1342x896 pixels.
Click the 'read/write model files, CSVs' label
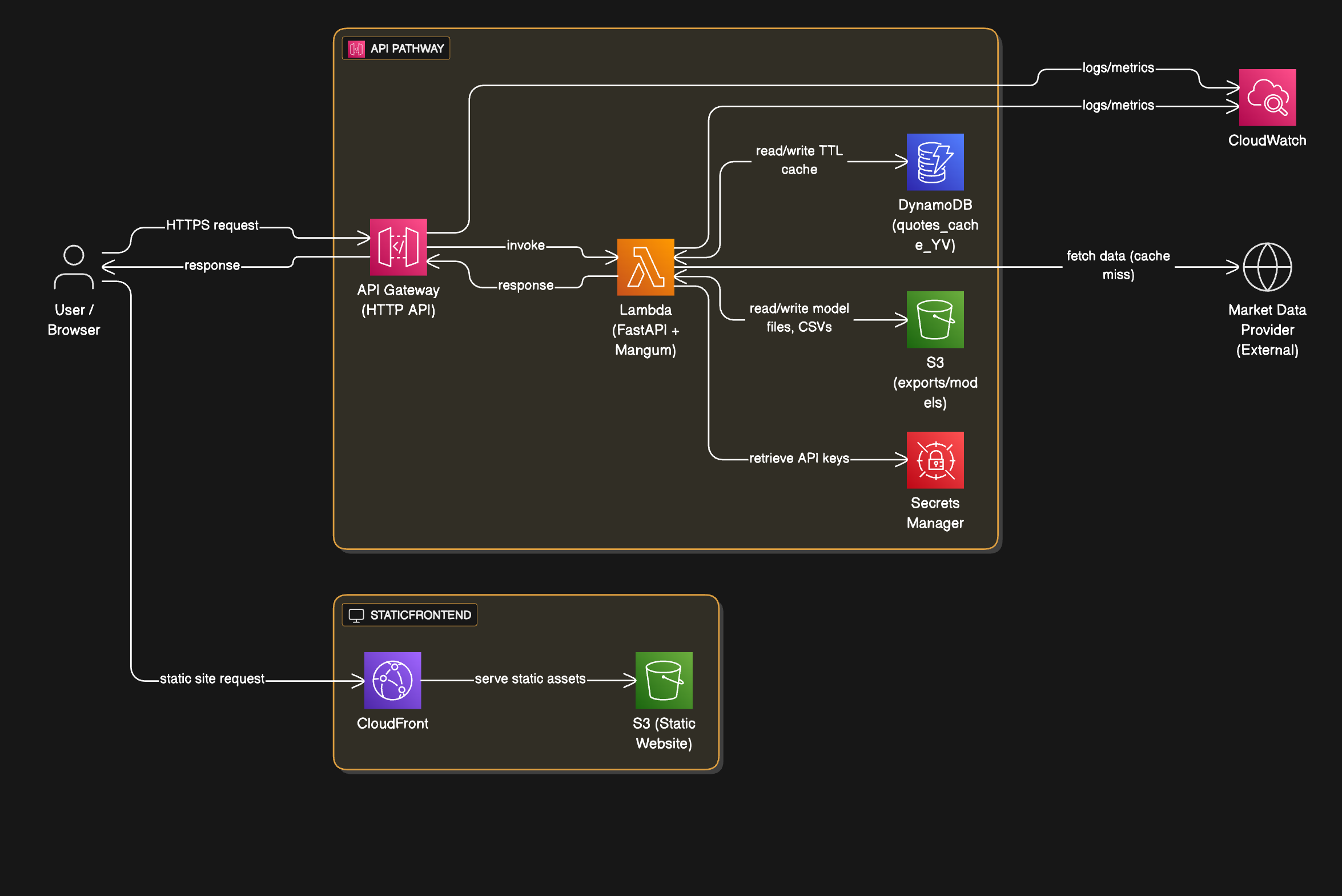799,318
